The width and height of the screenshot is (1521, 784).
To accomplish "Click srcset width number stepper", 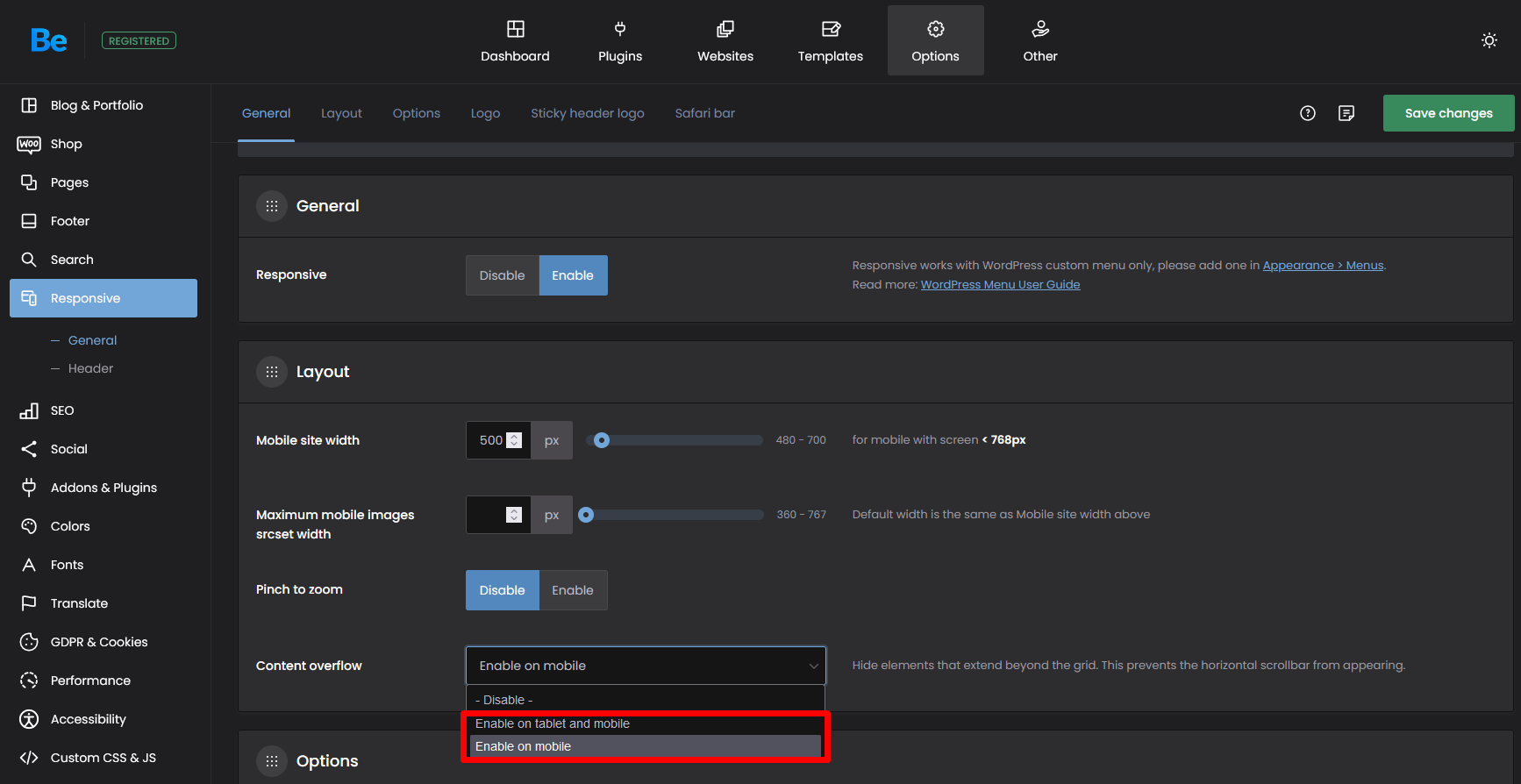I will [x=514, y=515].
